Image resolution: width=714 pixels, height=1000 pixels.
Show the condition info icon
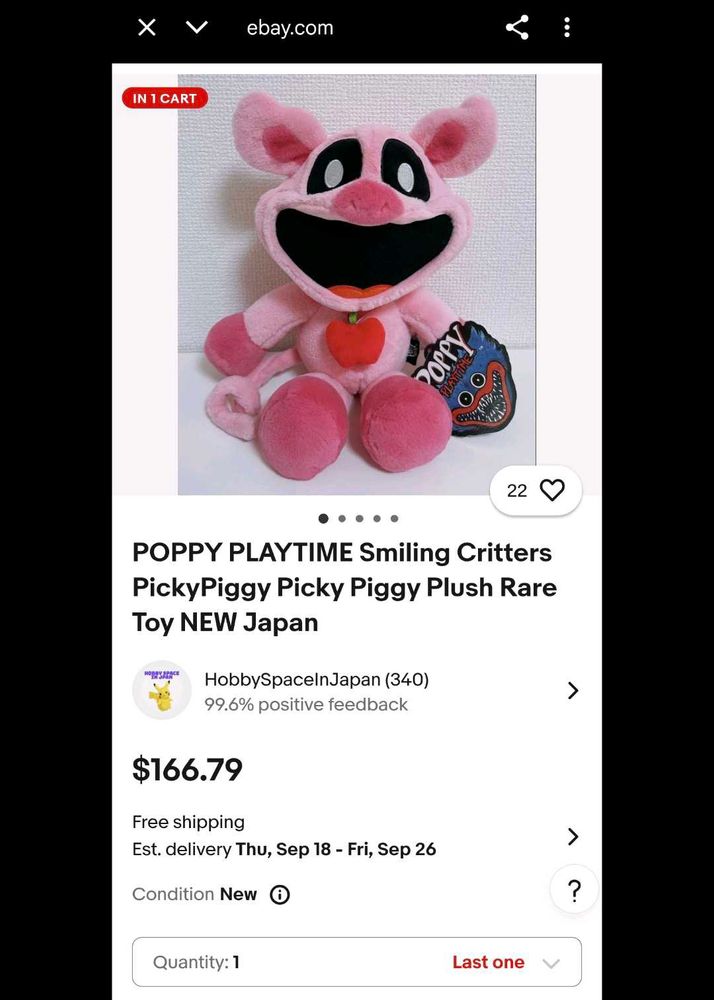pos(280,895)
